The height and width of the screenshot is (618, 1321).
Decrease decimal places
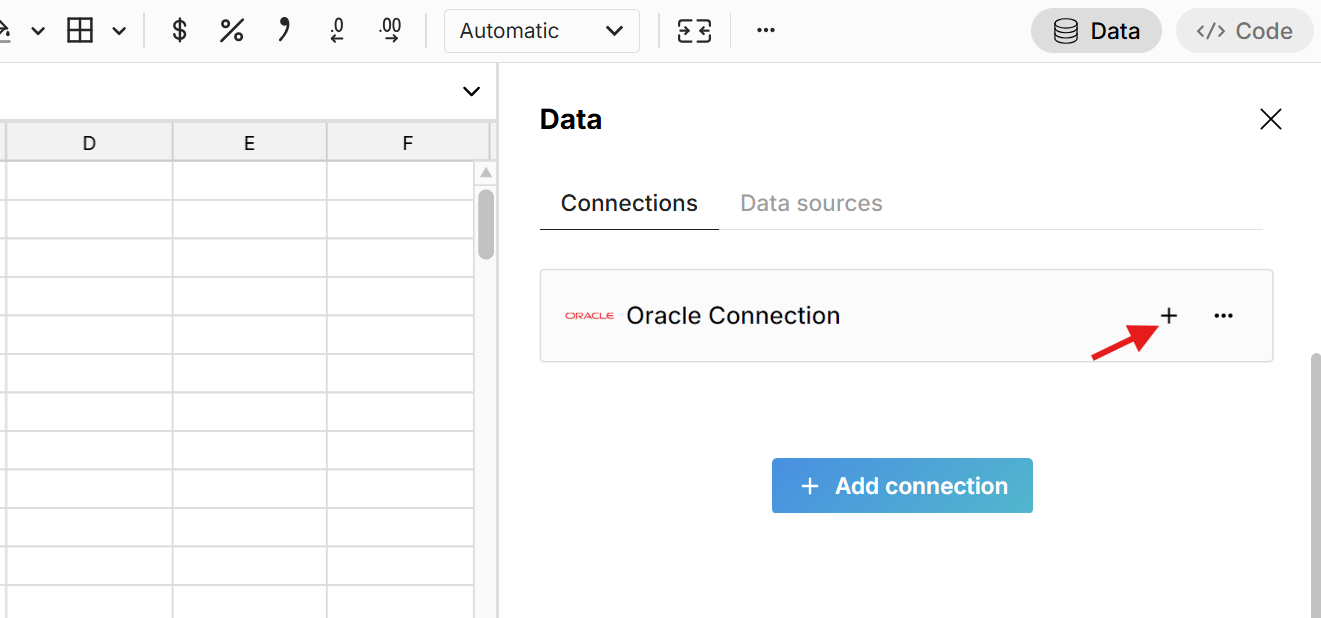(336, 30)
